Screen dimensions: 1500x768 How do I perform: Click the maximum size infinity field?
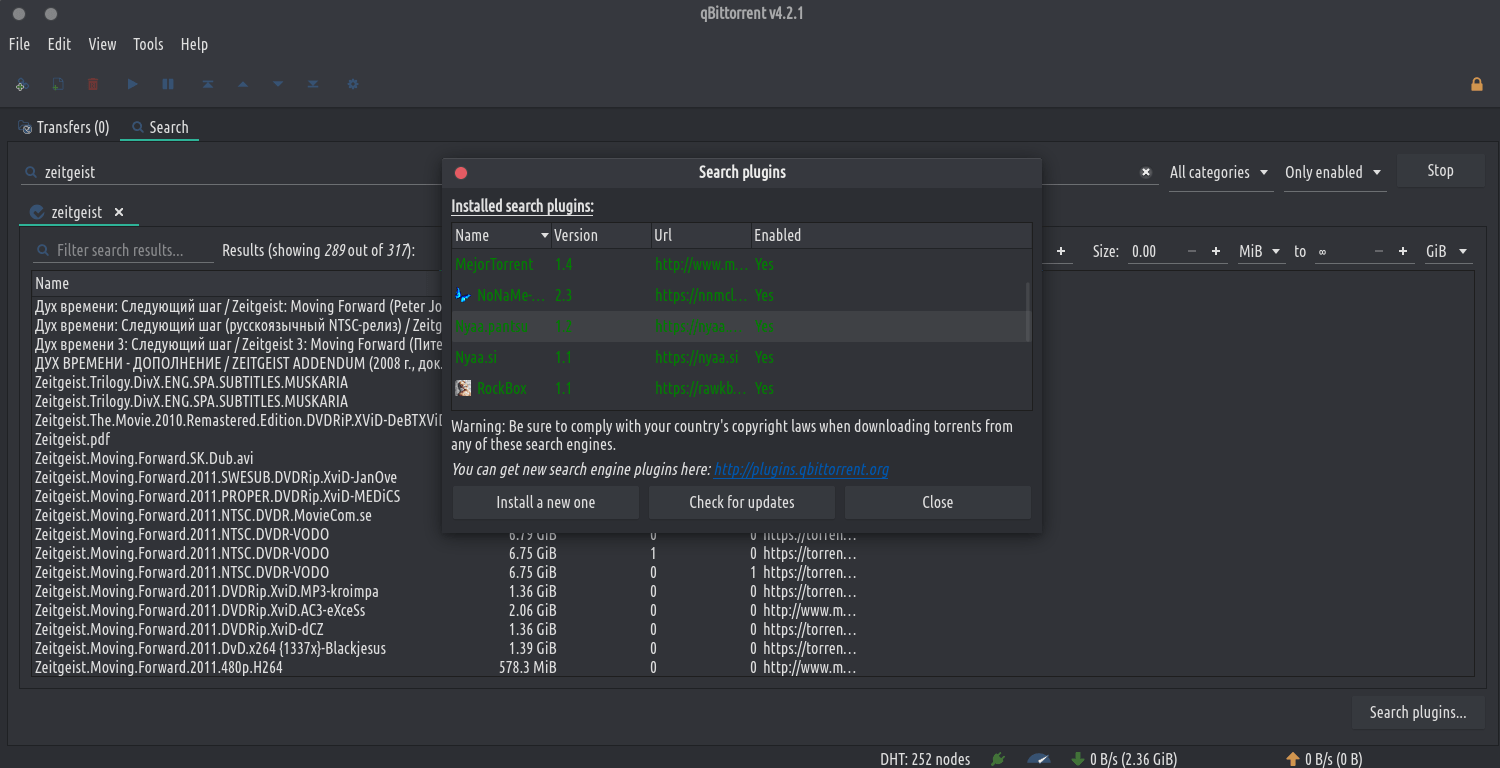1342,251
